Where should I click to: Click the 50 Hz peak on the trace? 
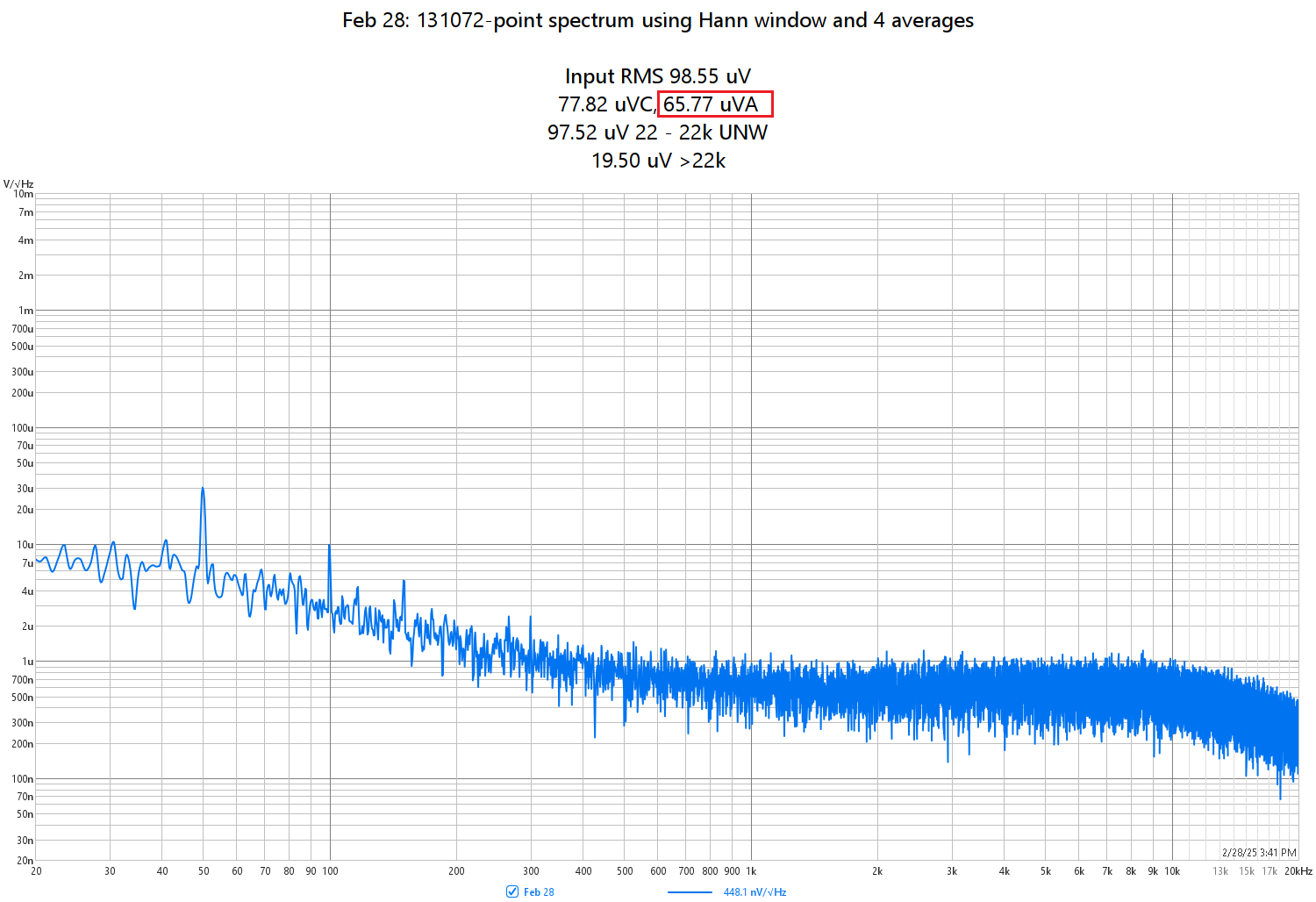(x=203, y=490)
